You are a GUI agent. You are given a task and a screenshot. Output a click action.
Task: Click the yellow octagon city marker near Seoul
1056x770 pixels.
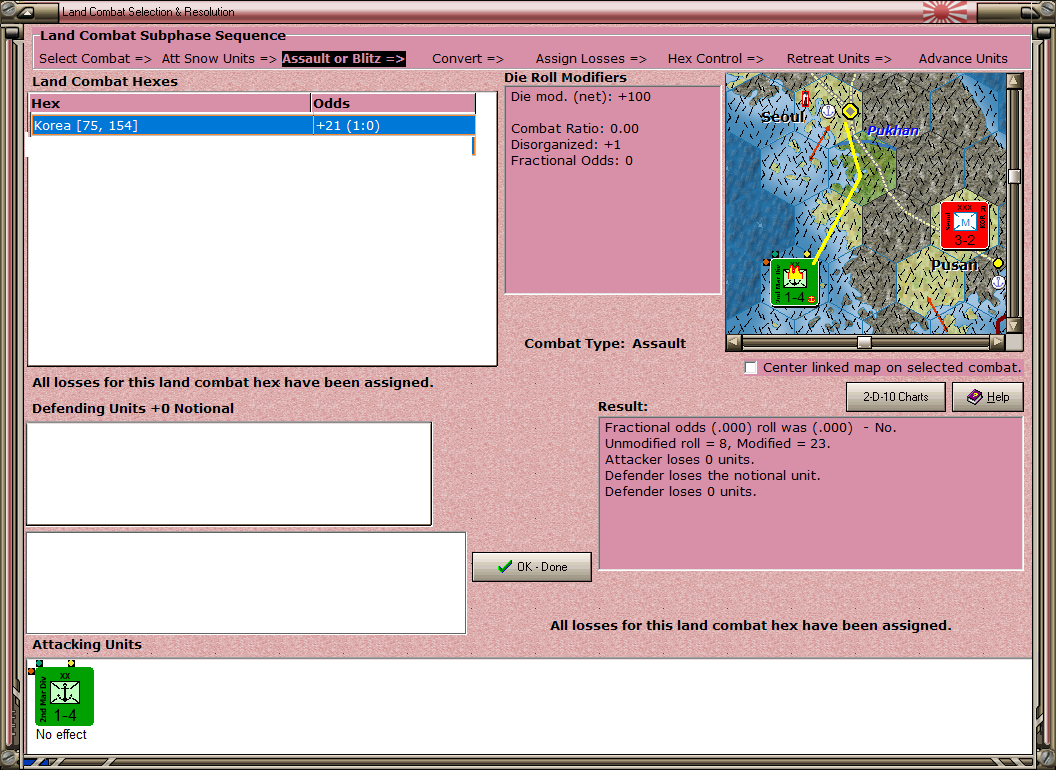click(x=850, y=111)
